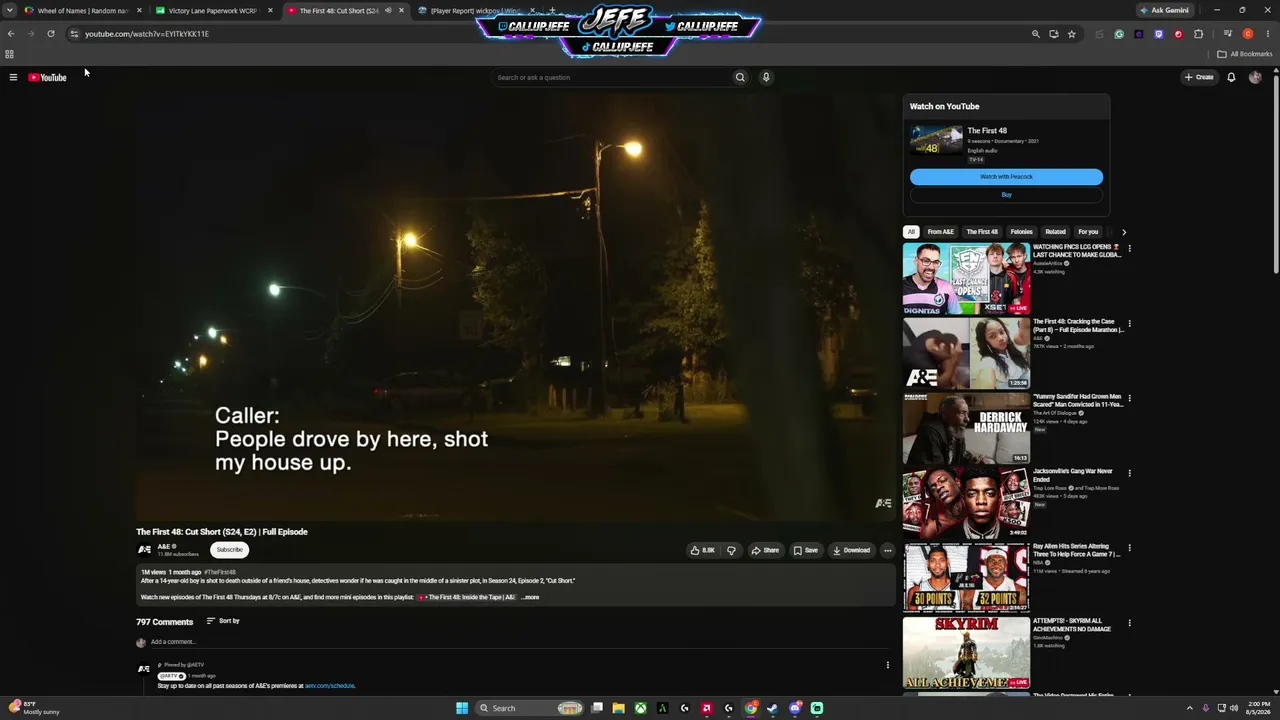Select the Felonies filter chip
The width and height of the screenshot is (1280, 720).
pyautogui.click(x=1021, y=232)
